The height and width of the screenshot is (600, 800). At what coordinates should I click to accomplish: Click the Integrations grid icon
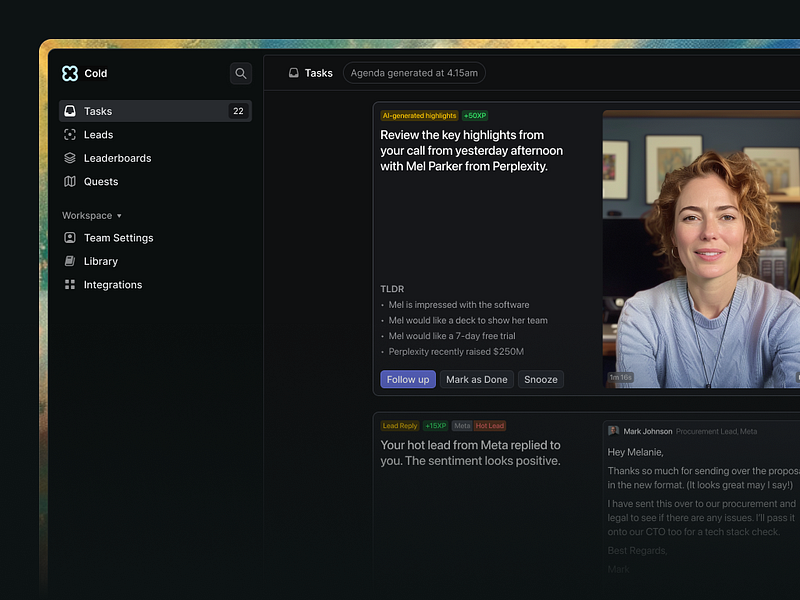click(70, 285)
